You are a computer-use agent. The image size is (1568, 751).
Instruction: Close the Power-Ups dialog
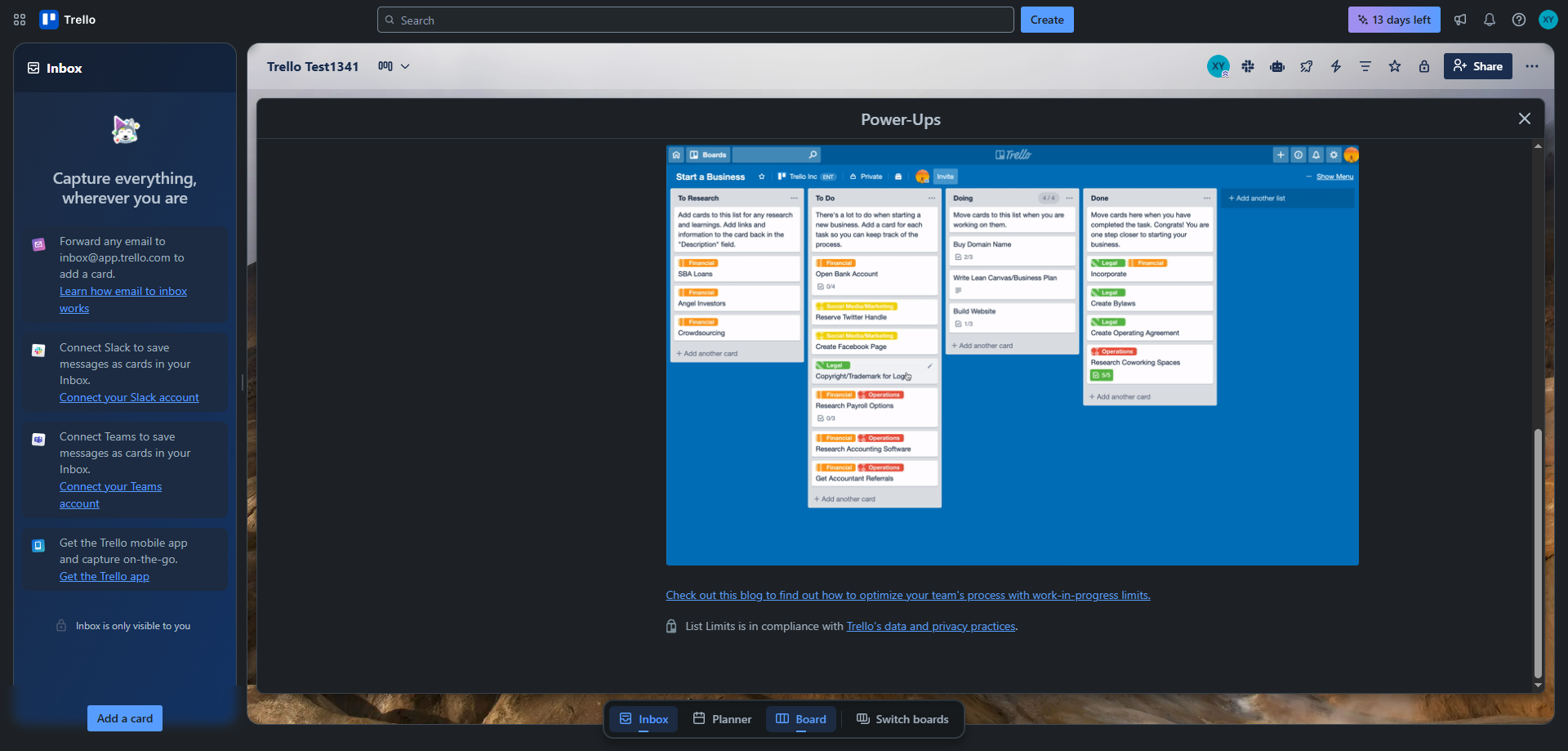1524,118
